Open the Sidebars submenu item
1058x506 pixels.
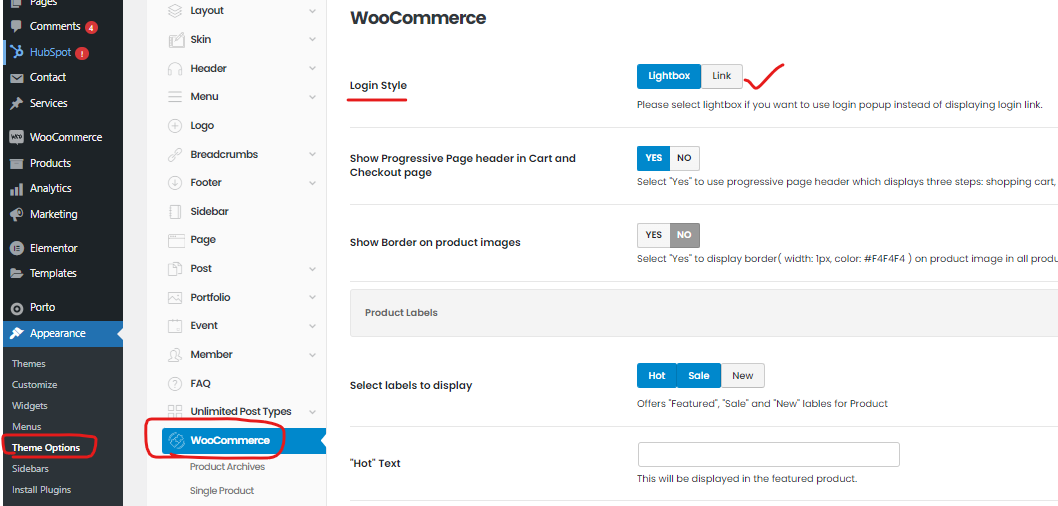[30, 469]
